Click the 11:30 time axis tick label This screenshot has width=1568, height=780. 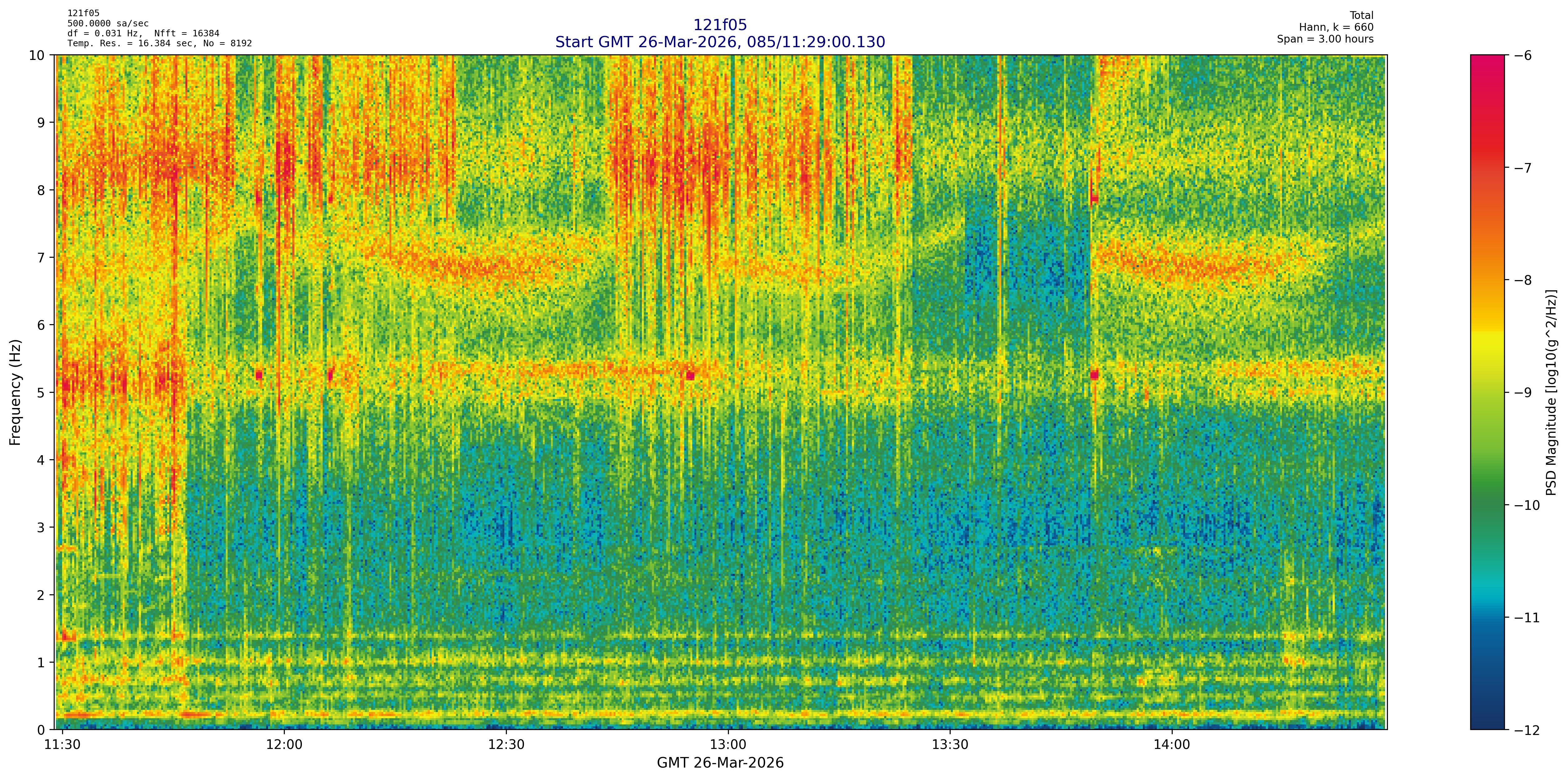[63, 745]
